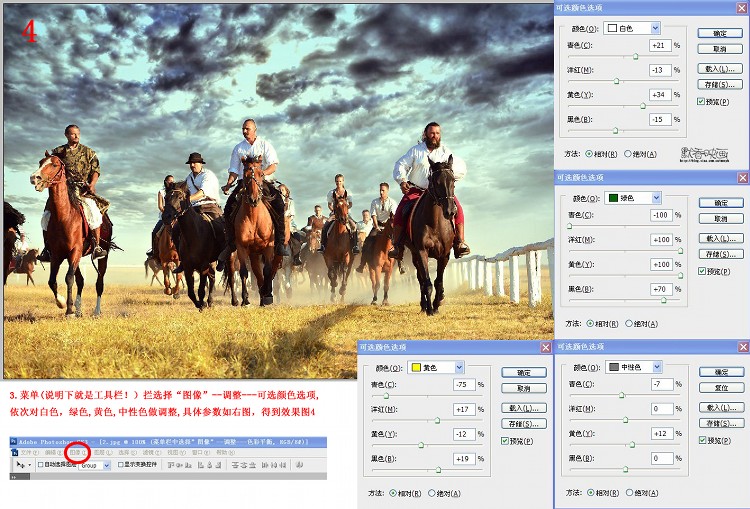Viewport: 750px width, 509px height.
Task: Click black field showing +70 in 绿色 dialog
Action: coord(662,289)
